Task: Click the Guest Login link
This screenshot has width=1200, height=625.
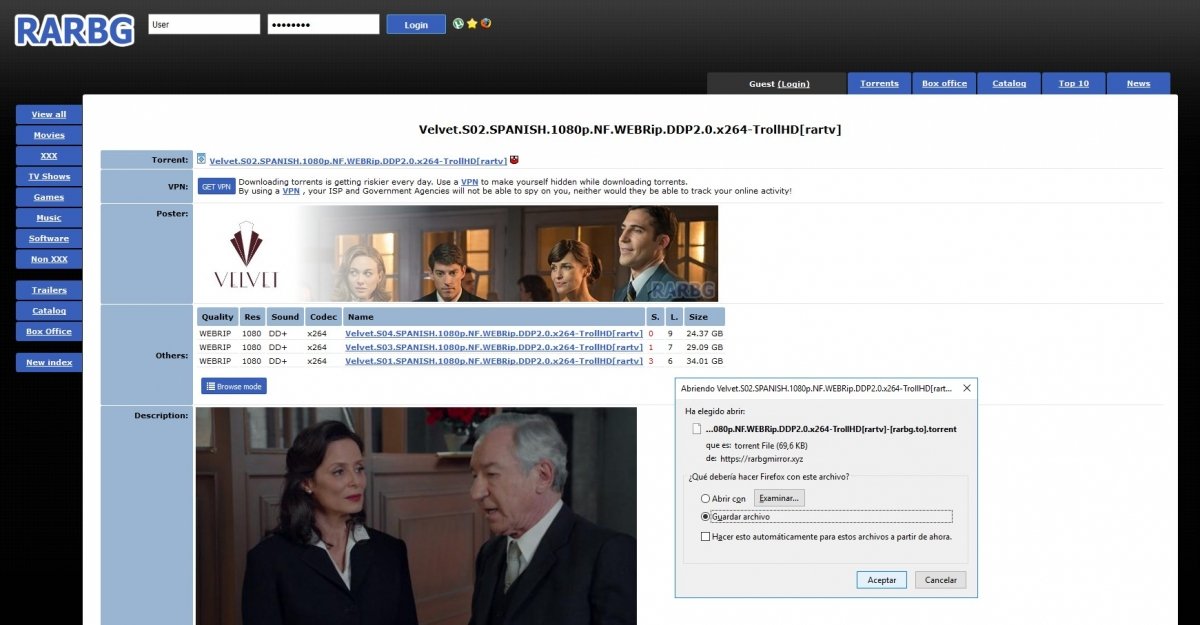Action: [x=794, y=84]
